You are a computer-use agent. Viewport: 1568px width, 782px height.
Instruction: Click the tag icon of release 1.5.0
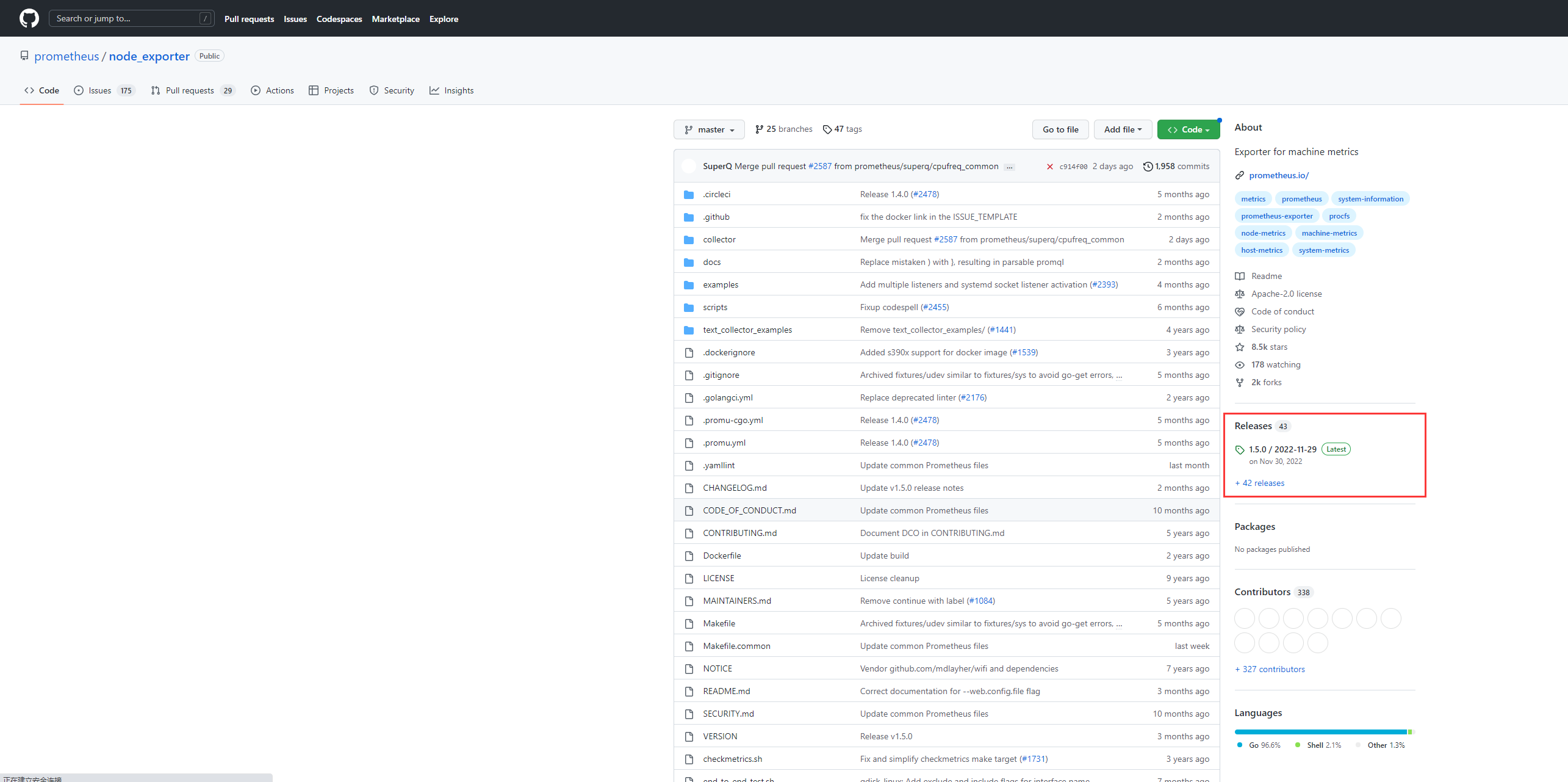coord(1239,449)
